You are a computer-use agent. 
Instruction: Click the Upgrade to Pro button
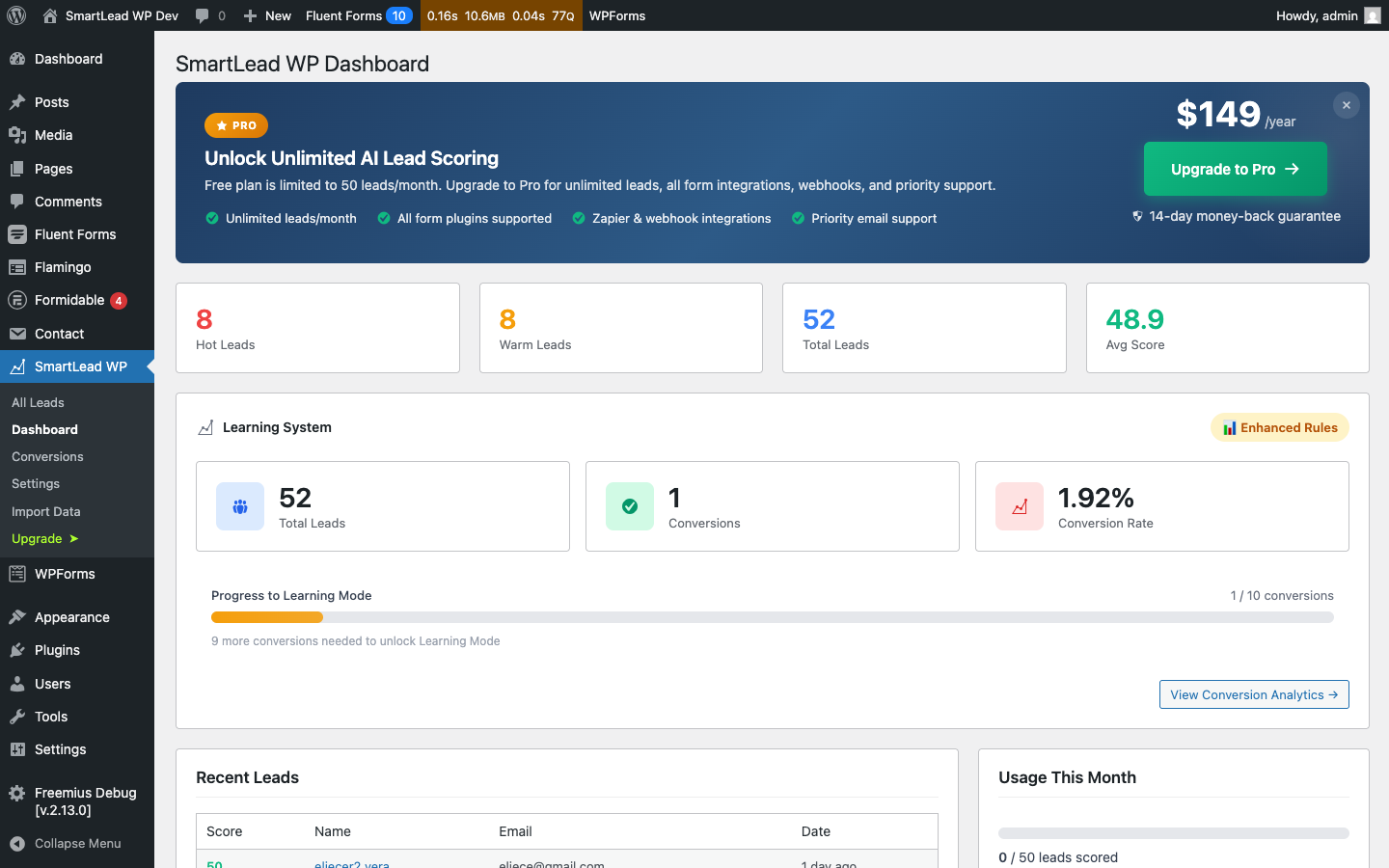[1235, 169]
